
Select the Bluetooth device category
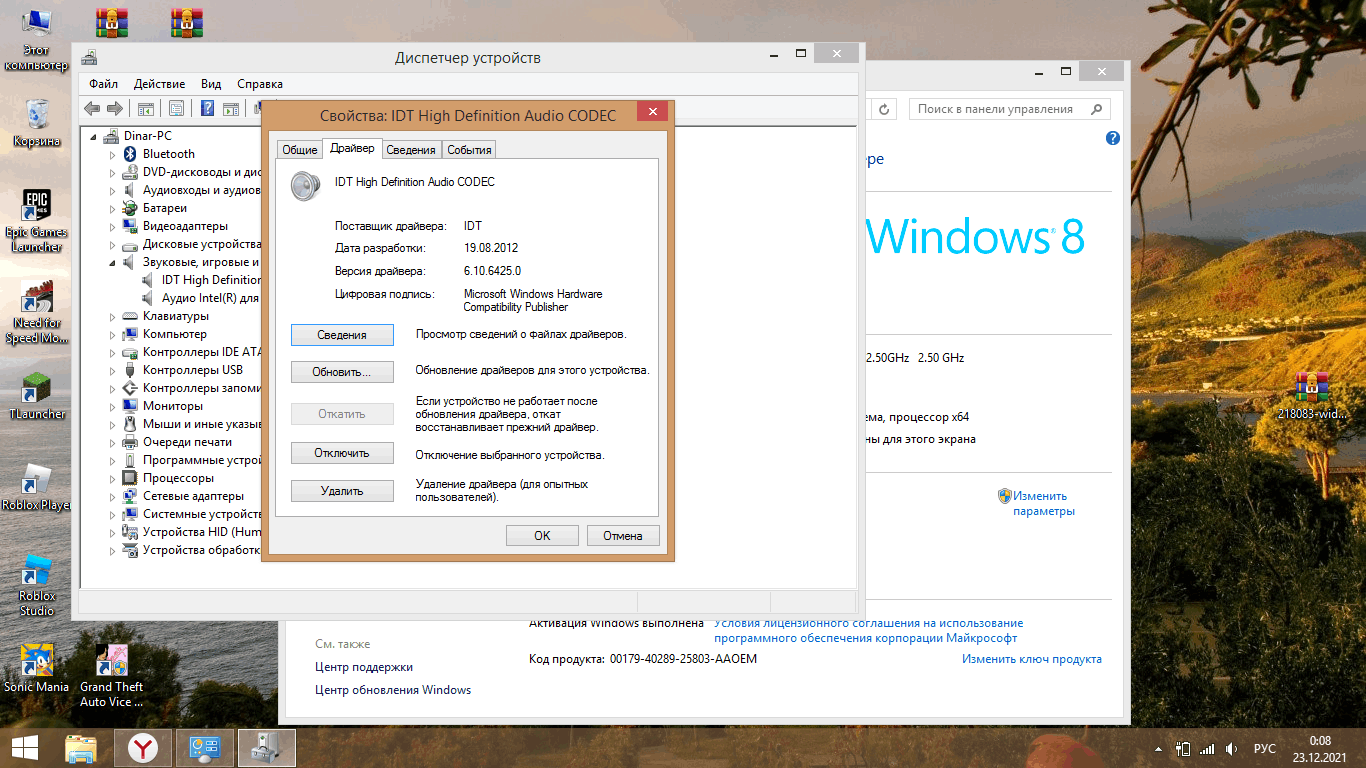[x=168, y=154]
